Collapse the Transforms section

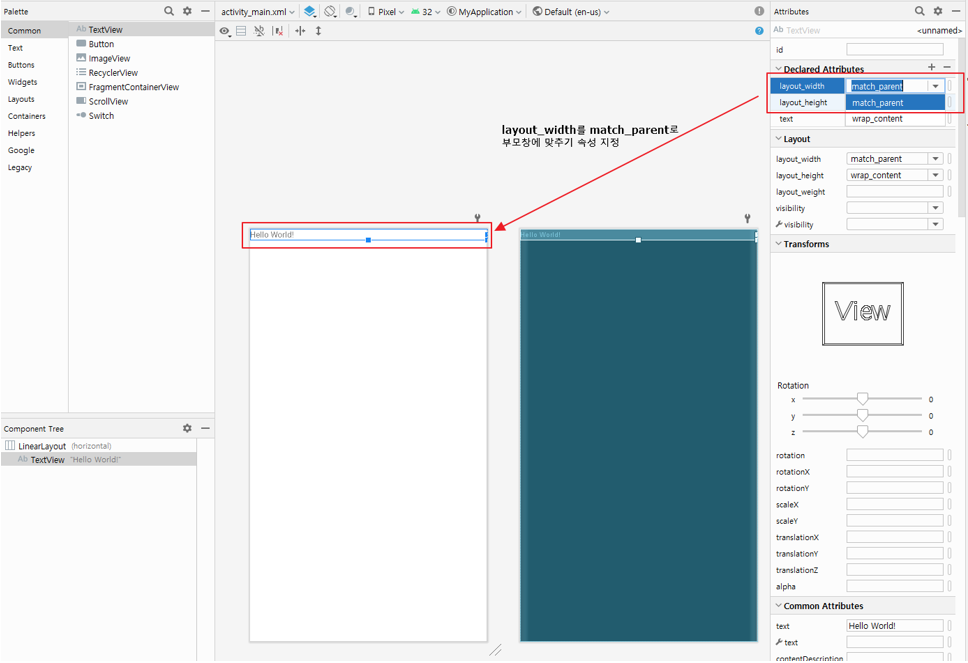click(778, 244)
